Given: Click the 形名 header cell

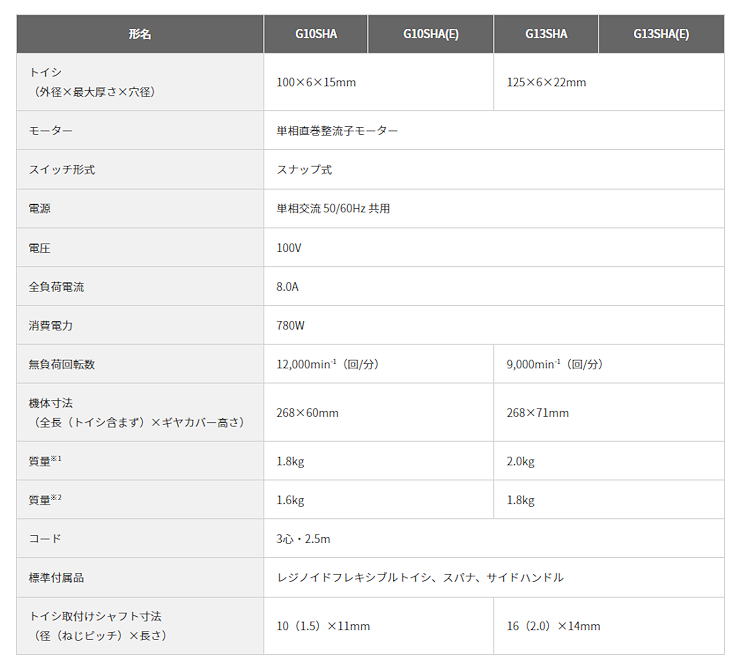Looking at the screenshot, I should (x=140, y=34).
